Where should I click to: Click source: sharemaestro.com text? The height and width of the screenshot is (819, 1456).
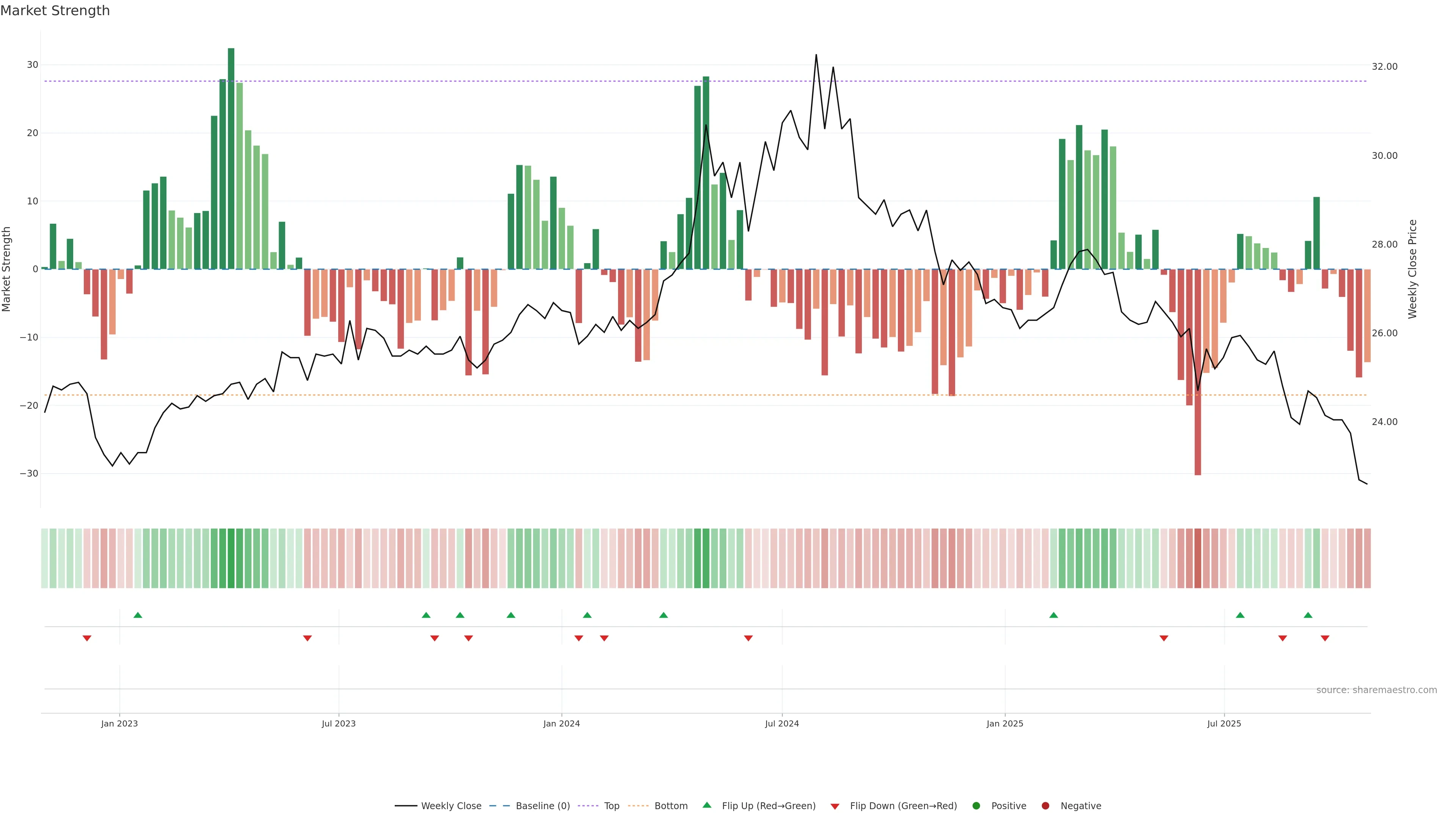pos(1376,690)
